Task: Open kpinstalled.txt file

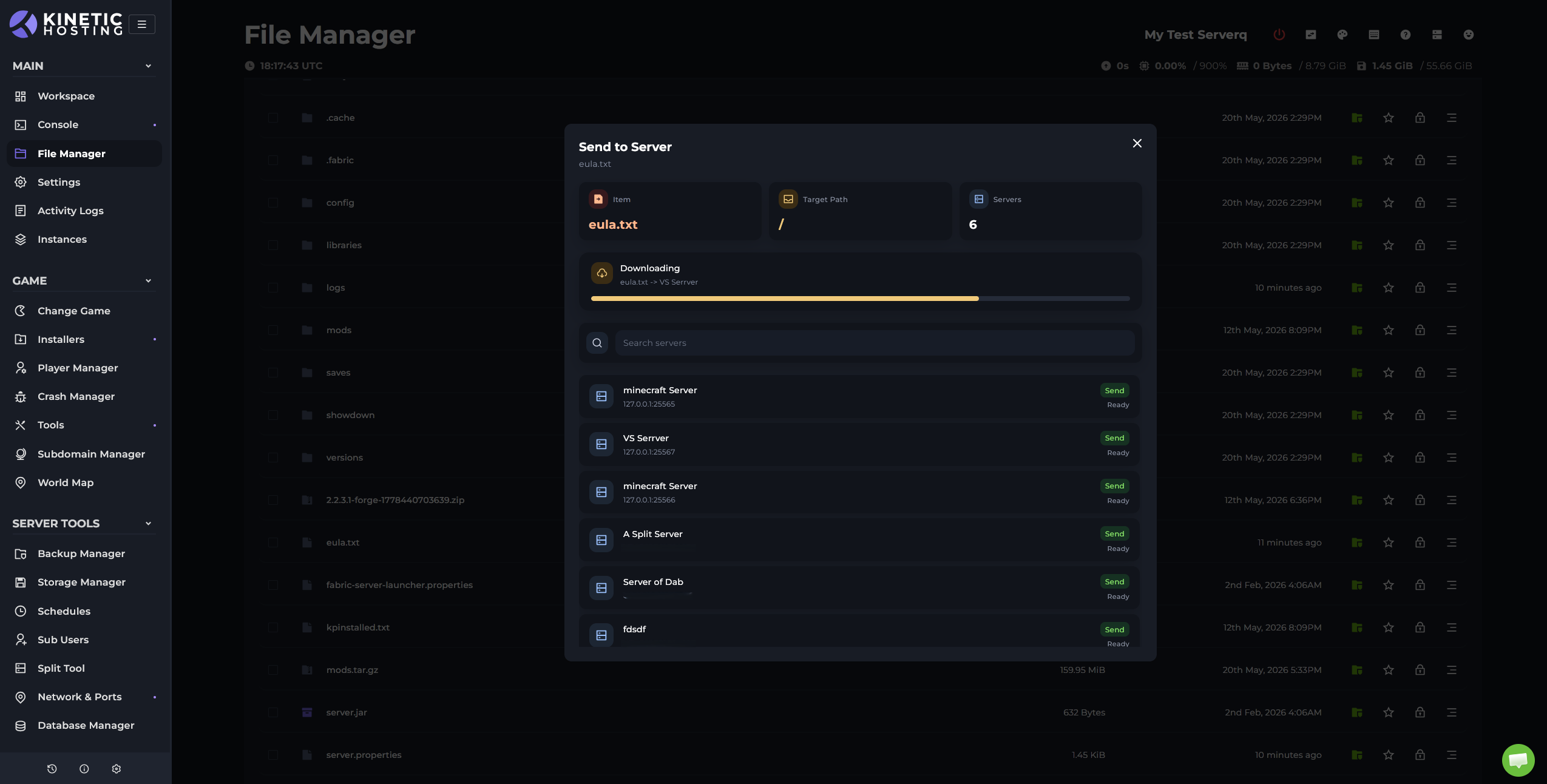Action: (357, 627)
